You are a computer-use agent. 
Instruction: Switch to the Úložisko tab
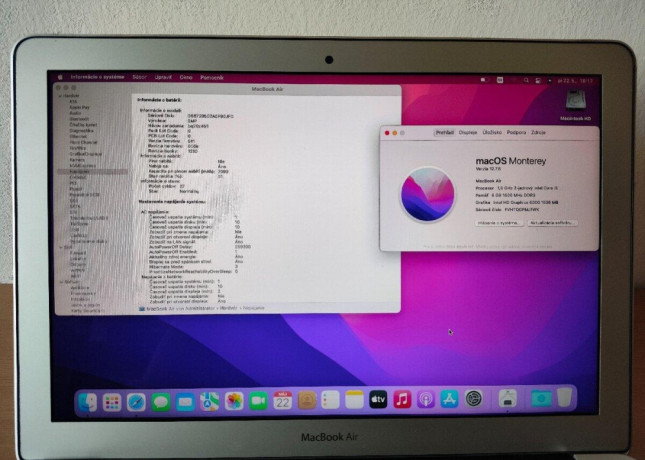coord(492,132)
